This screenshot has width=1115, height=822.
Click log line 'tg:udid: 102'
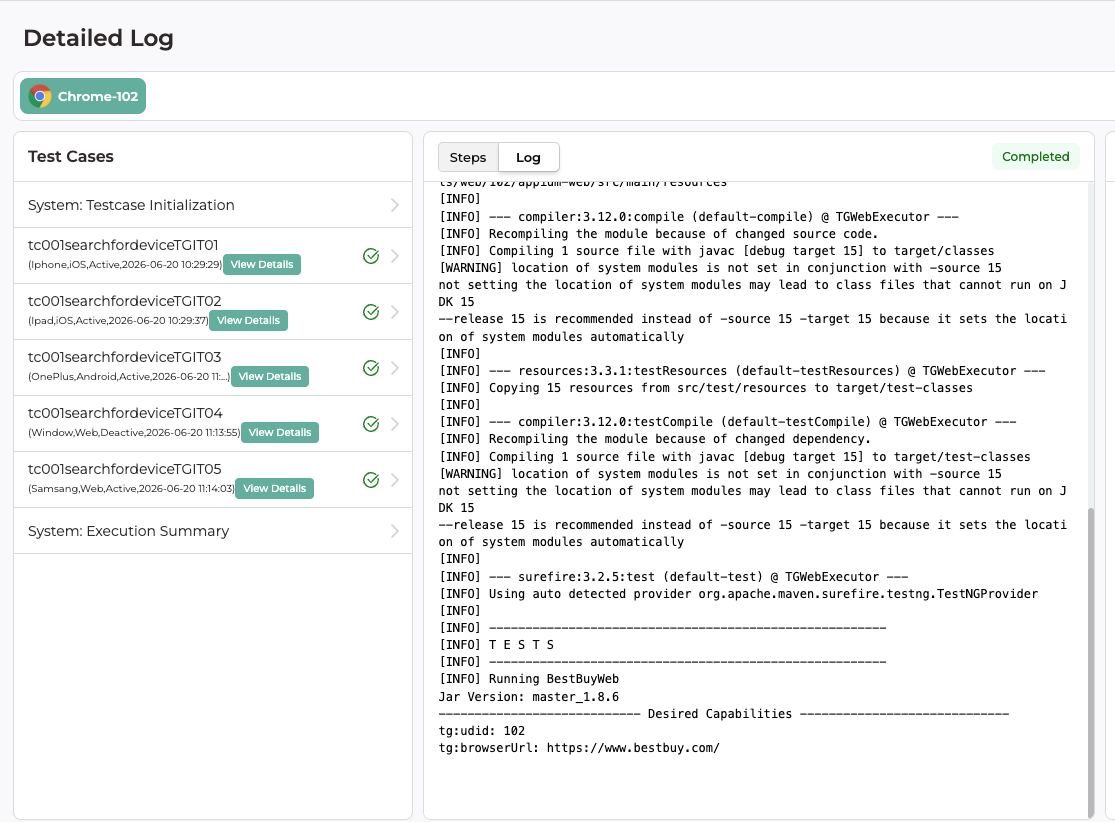[x=481, y=731]
